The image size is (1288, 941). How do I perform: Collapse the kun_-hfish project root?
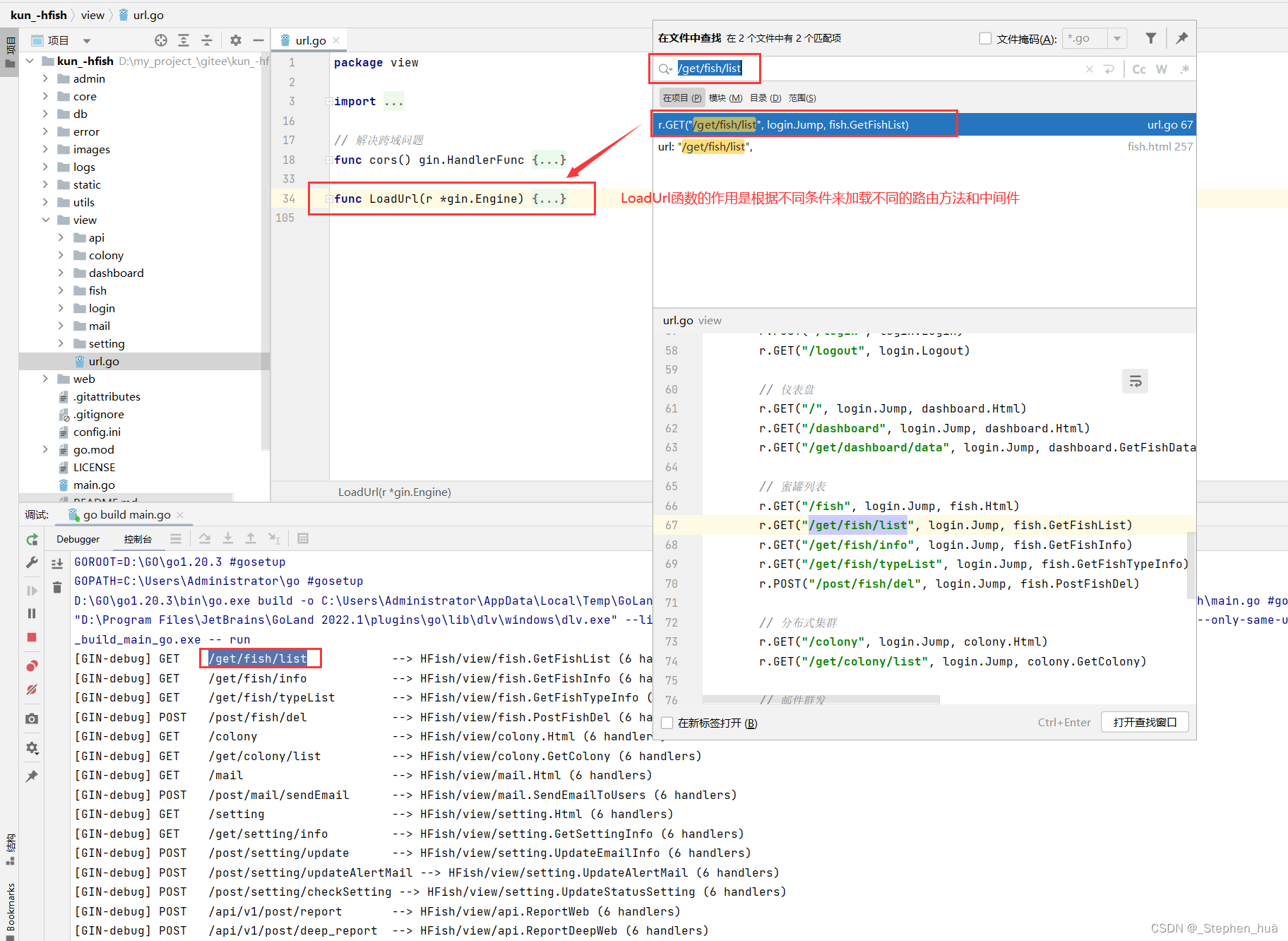coord(30,61)
